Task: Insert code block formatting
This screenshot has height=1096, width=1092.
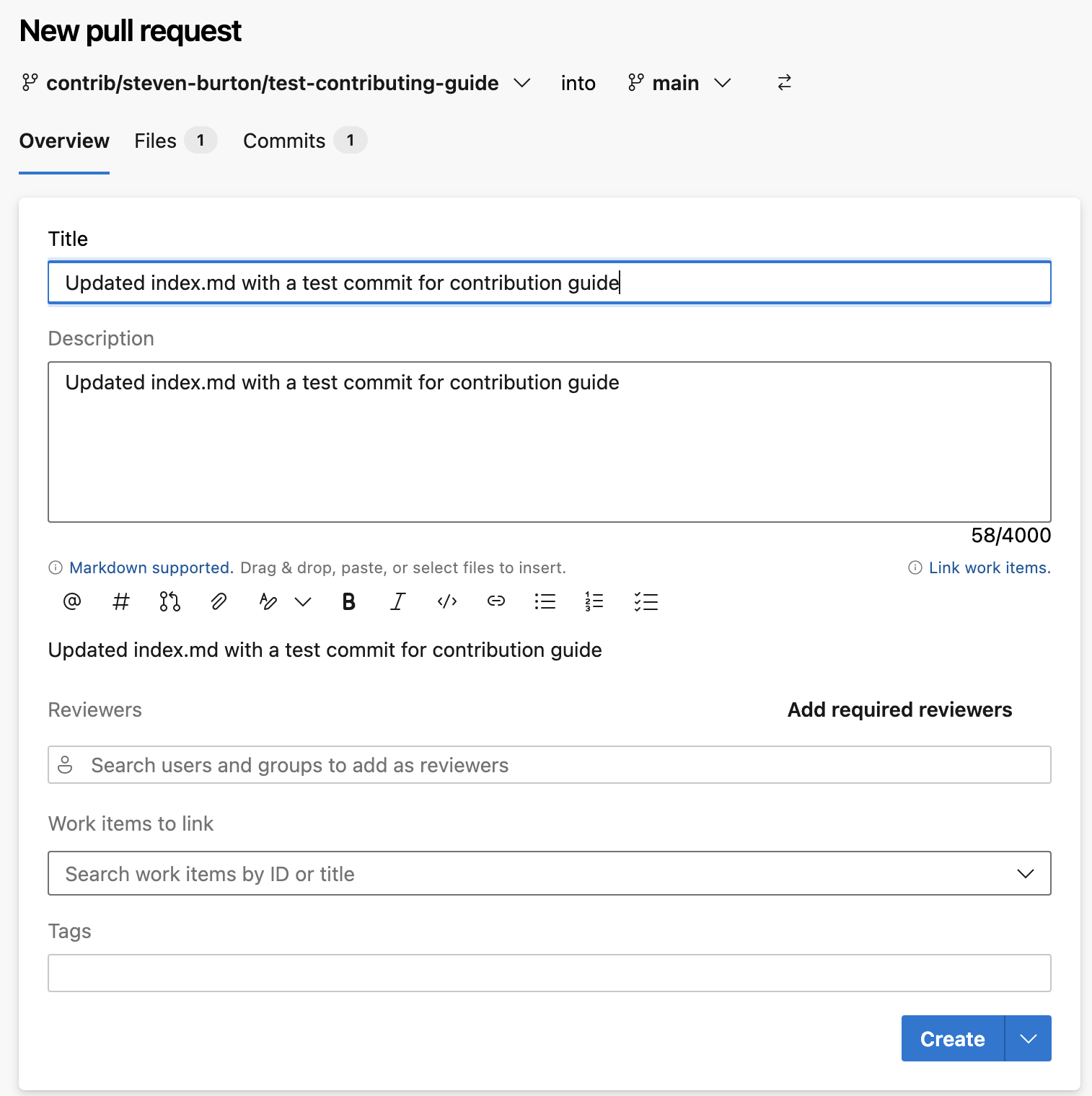Action: click(447, 601)
